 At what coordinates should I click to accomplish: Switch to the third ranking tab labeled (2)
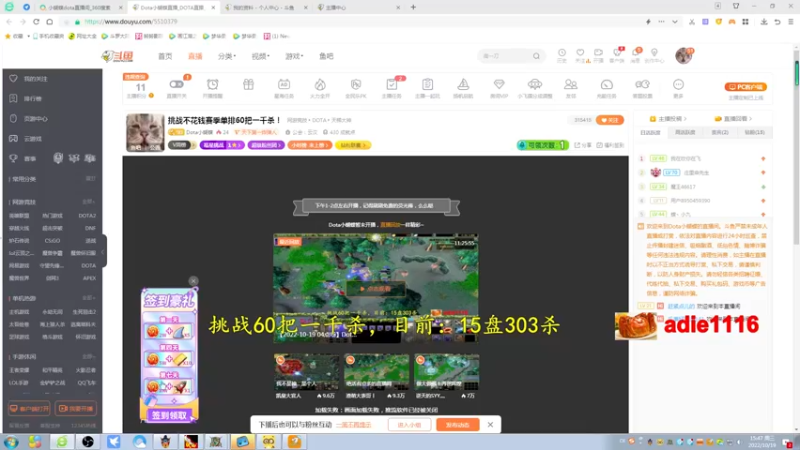(720, 133)
